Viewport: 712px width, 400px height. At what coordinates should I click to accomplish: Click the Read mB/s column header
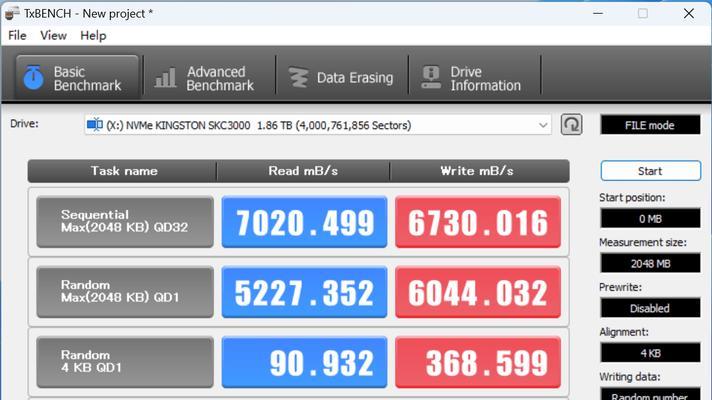(x=303, y=171)
